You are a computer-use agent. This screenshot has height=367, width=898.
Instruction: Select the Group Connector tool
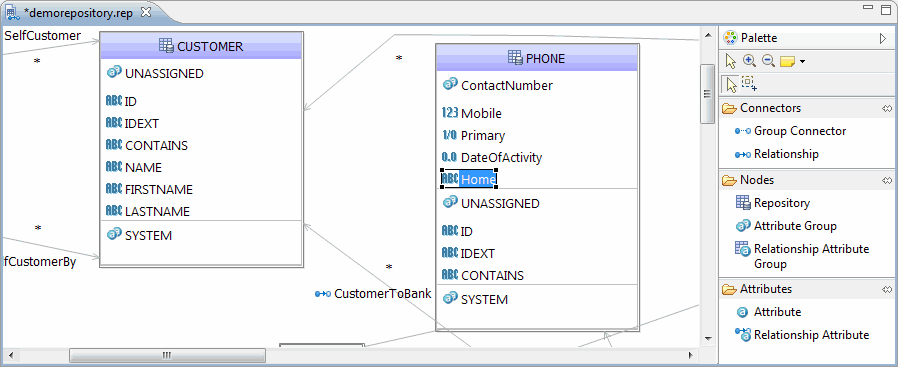790,131
